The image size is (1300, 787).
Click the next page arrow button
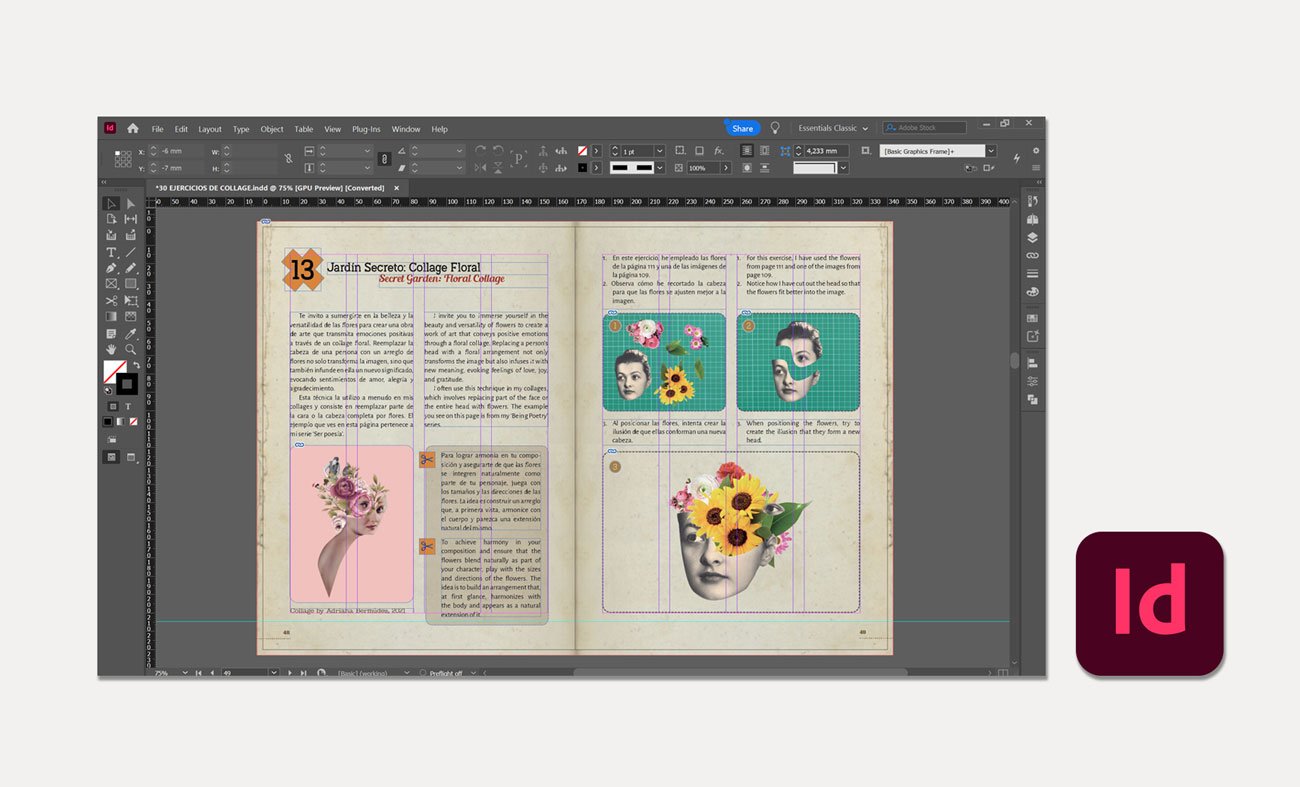click(290, 673)
